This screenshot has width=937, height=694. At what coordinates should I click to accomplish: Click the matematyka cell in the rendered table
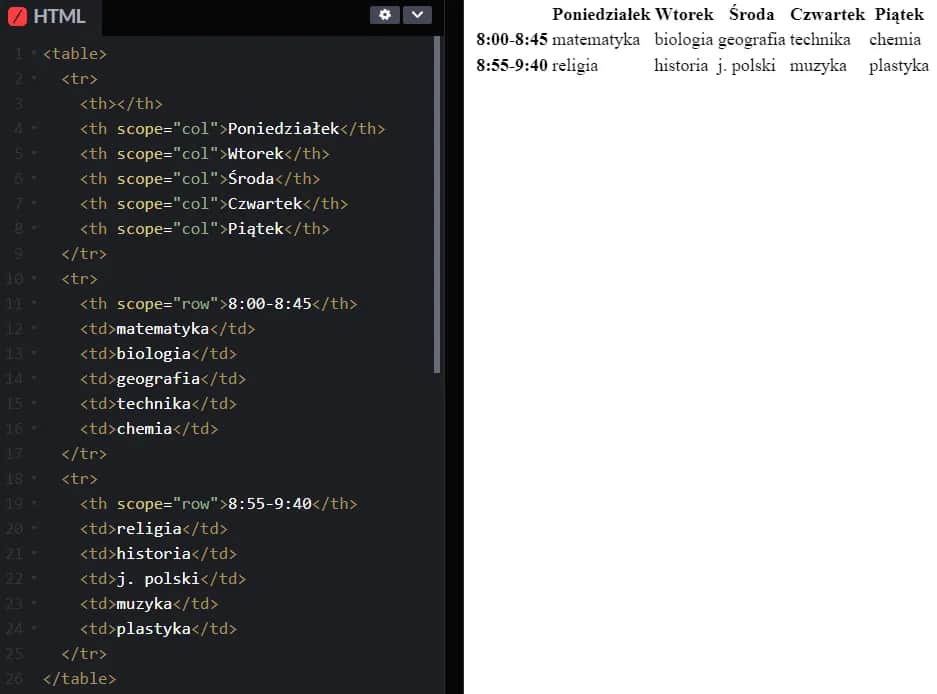pos(598,40)
